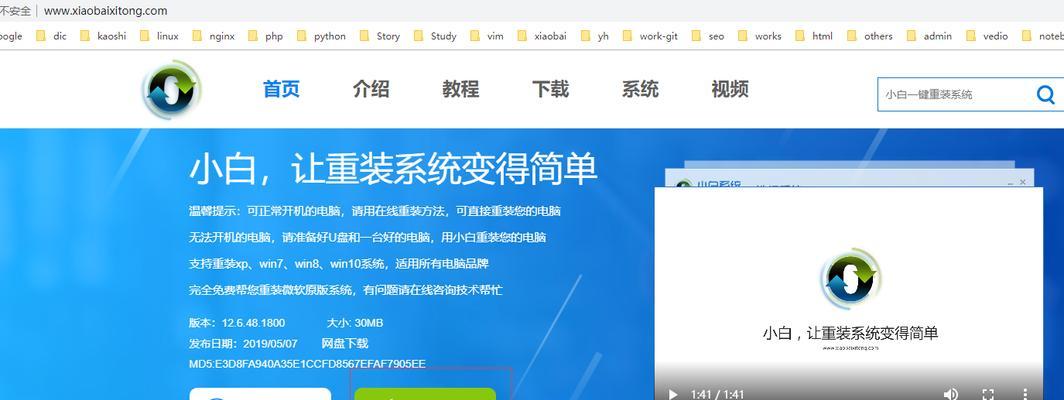Image resolution: width=1064 pixels, height=400 pixels.
Task: Follow the 网盘下载 link
Action: (x=345, y=343)
